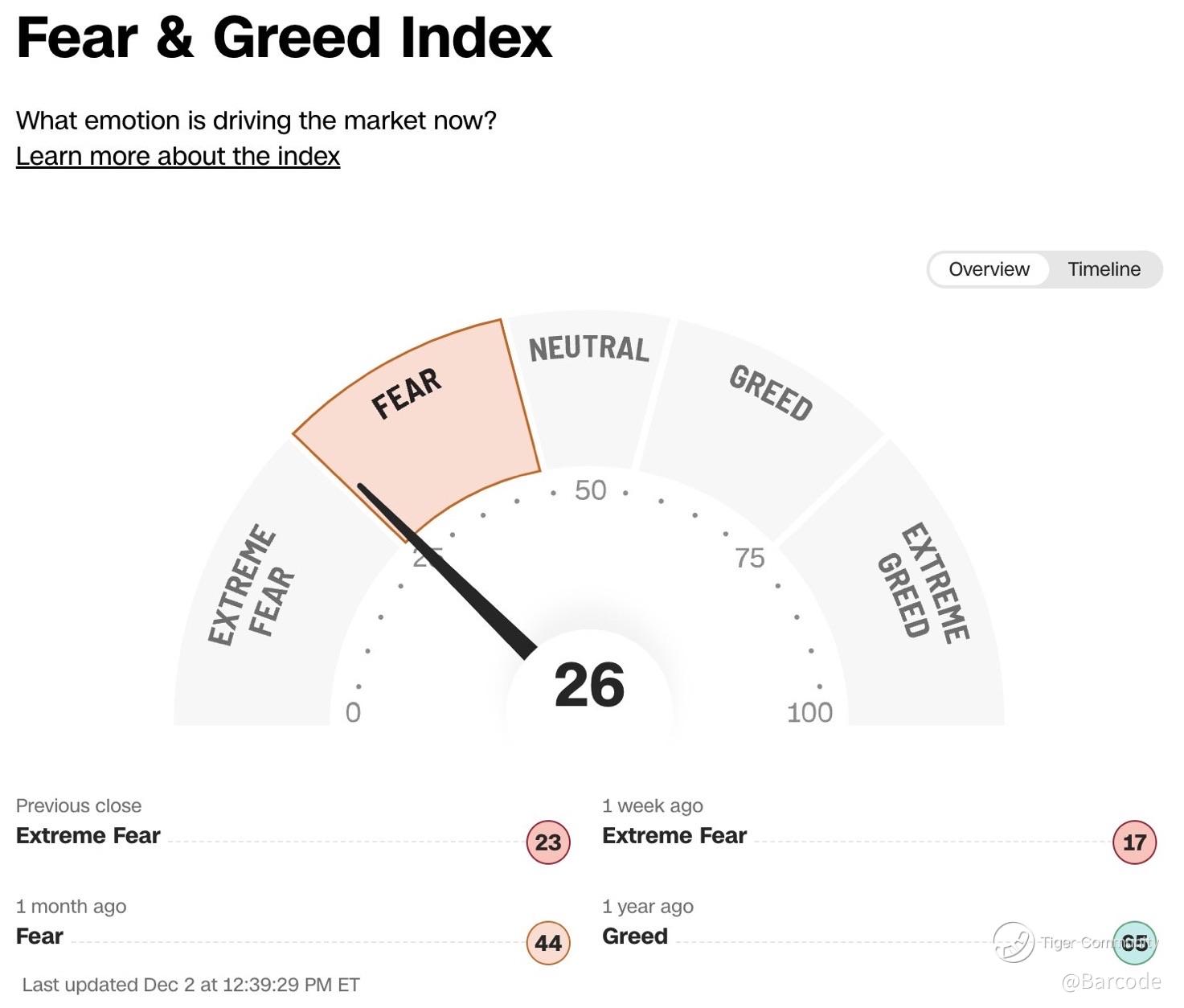Click the NEUTRAL gauge segment
This screenshot has height=1008, width=1184.
589,386
